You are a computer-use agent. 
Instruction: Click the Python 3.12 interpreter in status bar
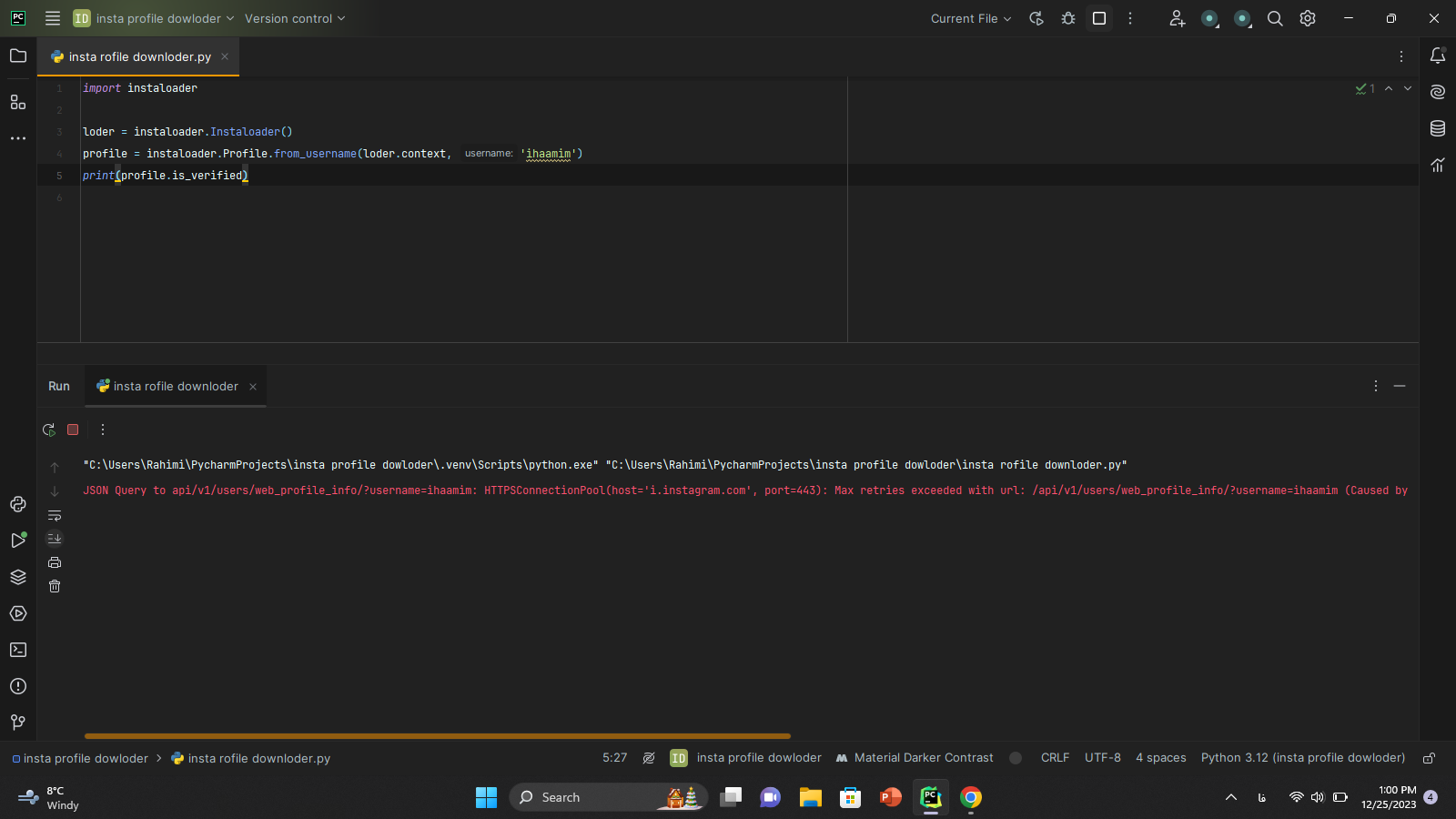(x=1302, y=758)
